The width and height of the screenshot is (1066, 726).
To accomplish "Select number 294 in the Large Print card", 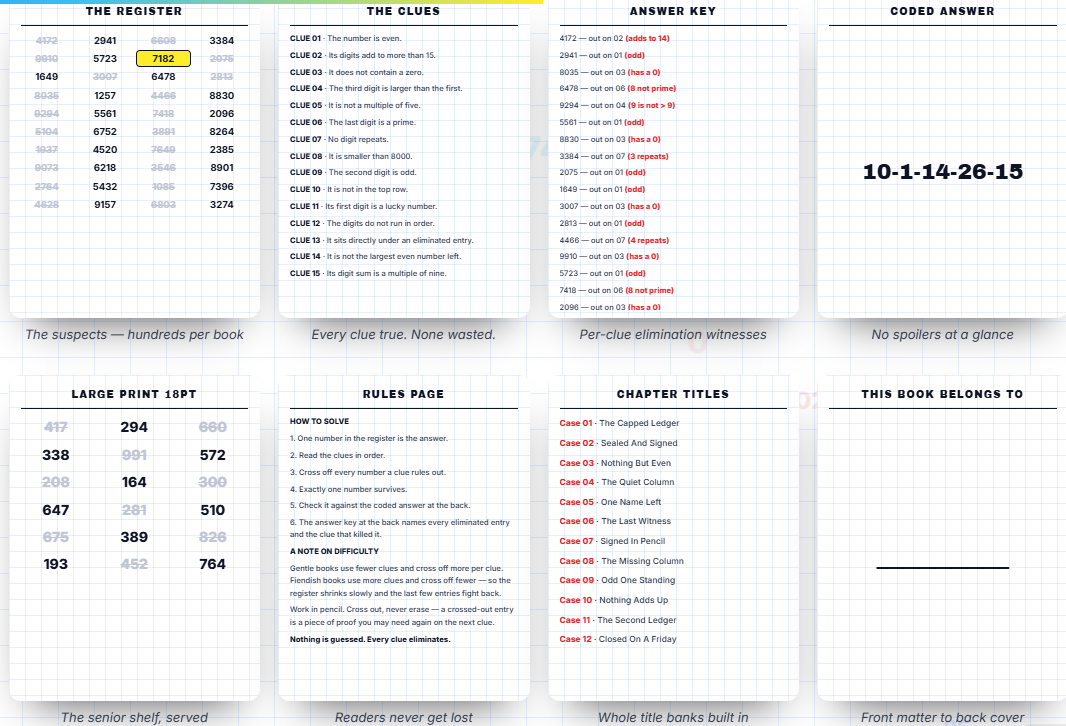I will pyautogui.click(x=134, y=428).
